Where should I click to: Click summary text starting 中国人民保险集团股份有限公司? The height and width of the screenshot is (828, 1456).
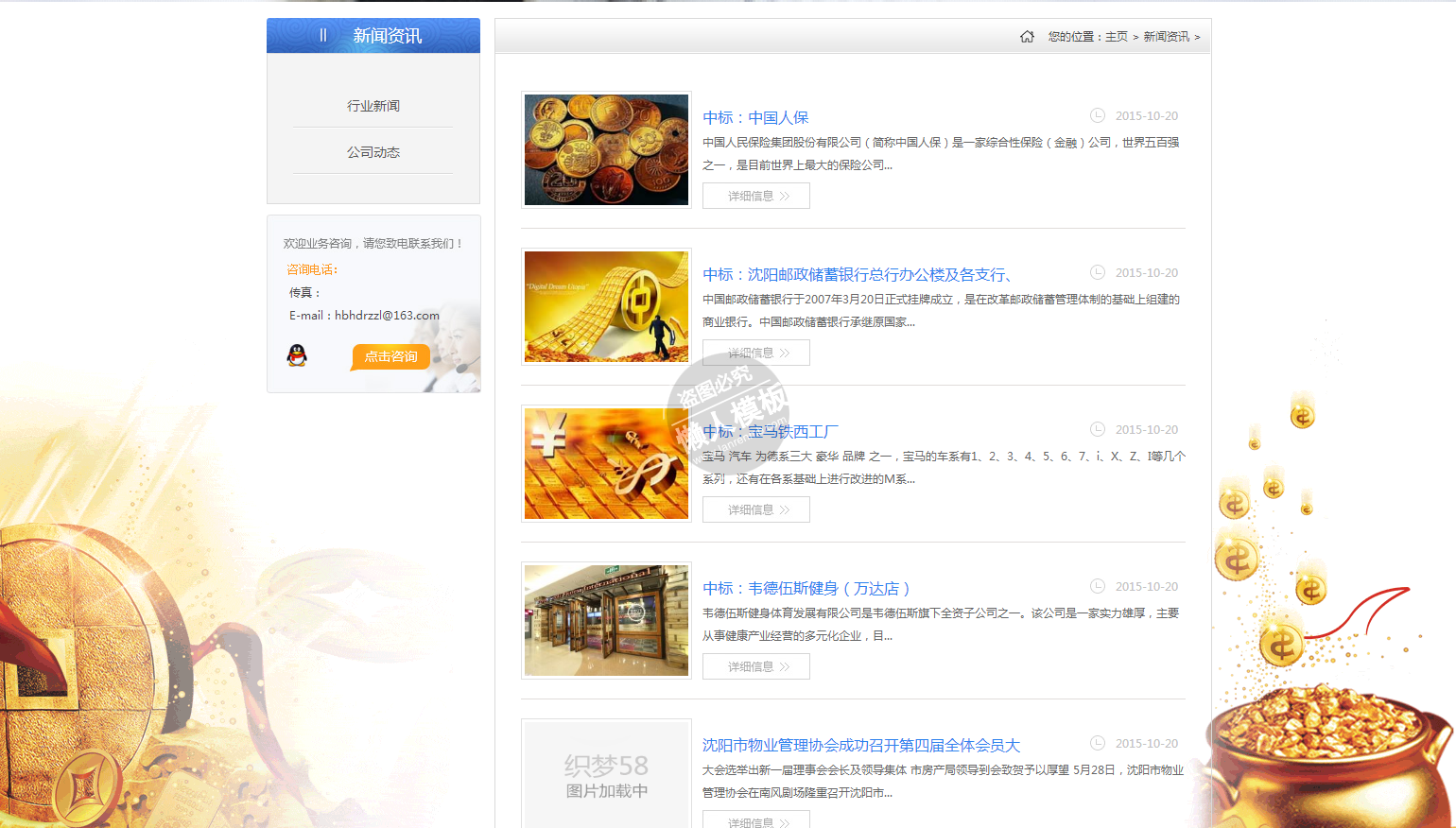coord(941,153)
